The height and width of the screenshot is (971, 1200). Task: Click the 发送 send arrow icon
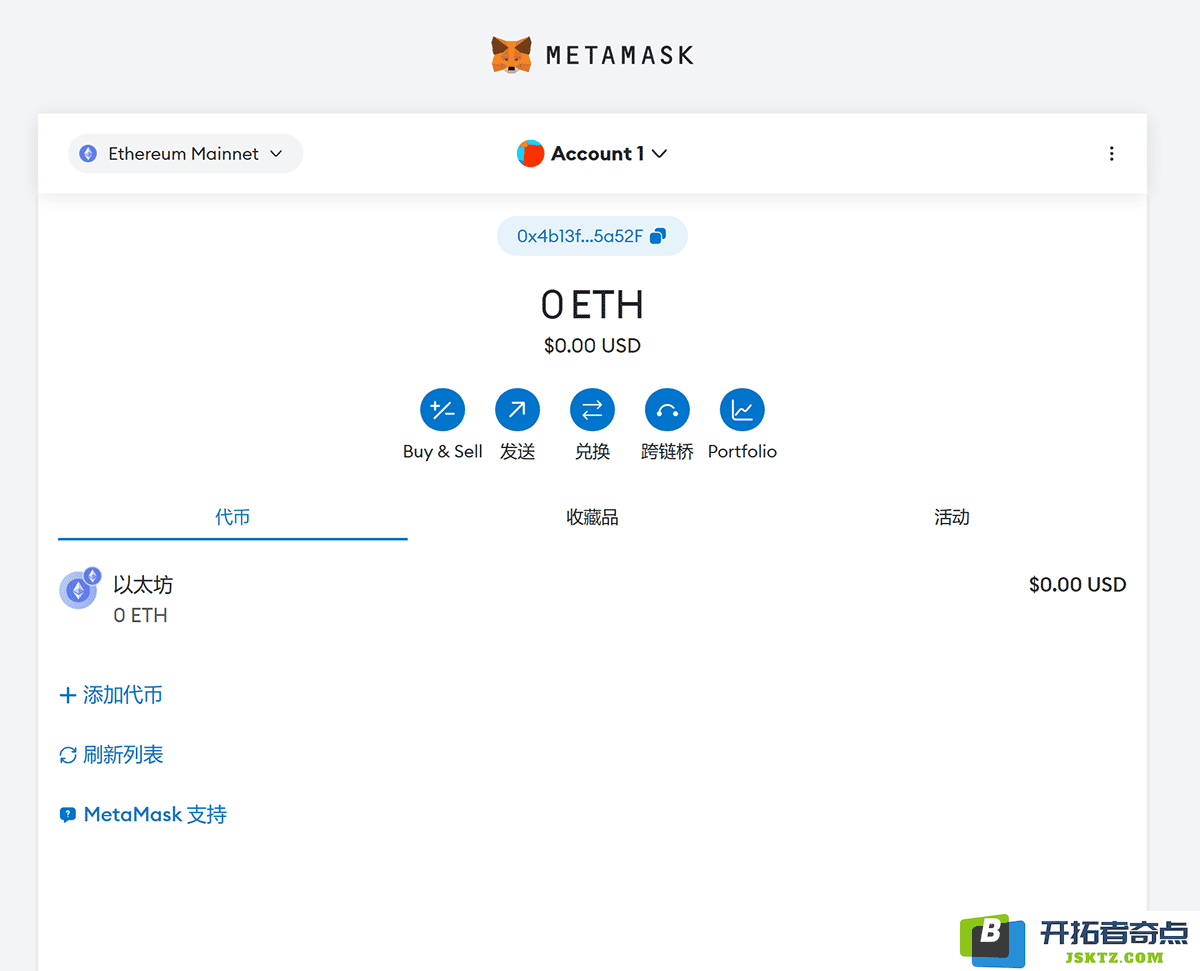(x=517, y=410)
